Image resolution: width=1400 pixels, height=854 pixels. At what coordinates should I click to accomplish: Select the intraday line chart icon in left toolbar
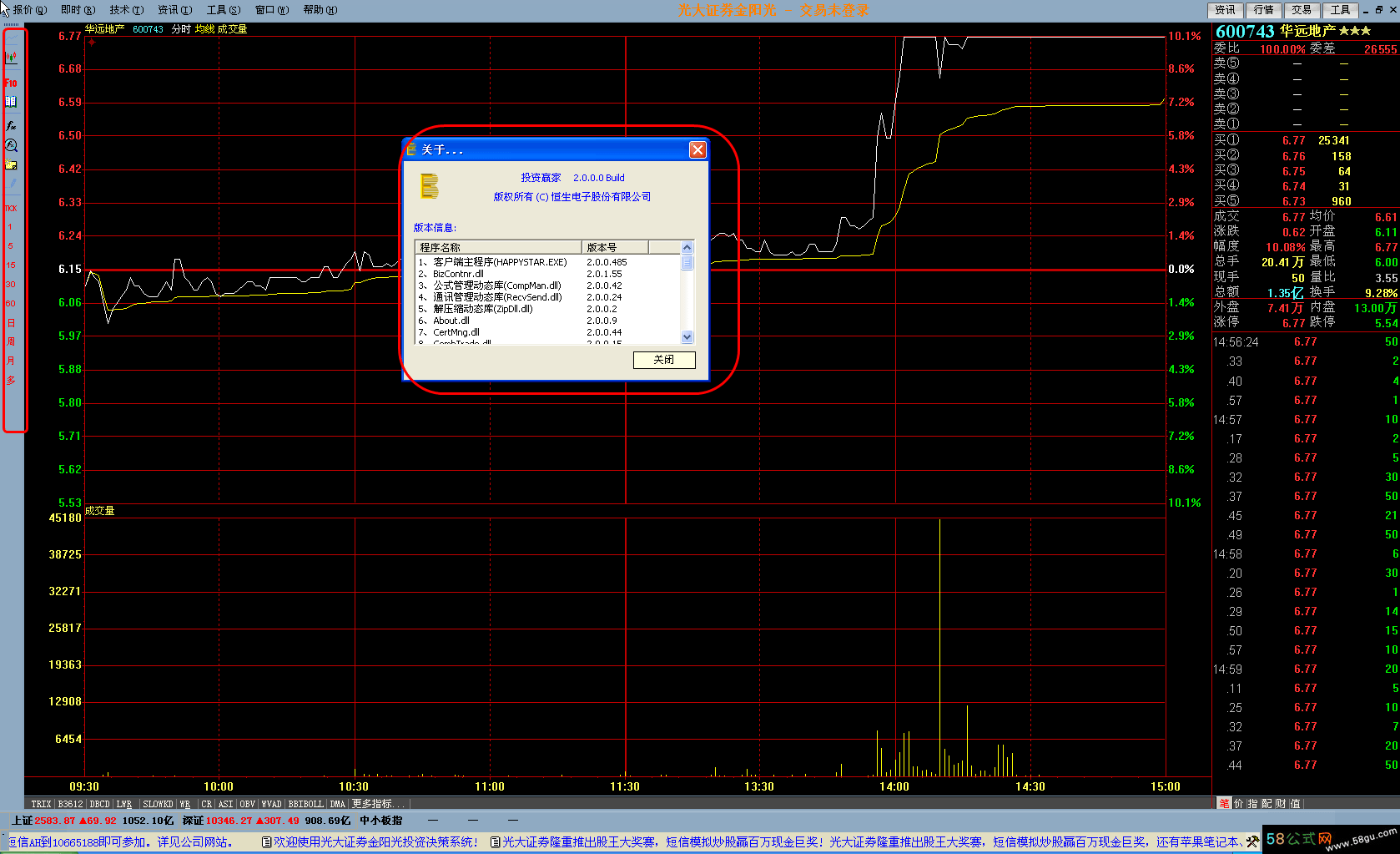pos(12,38)
